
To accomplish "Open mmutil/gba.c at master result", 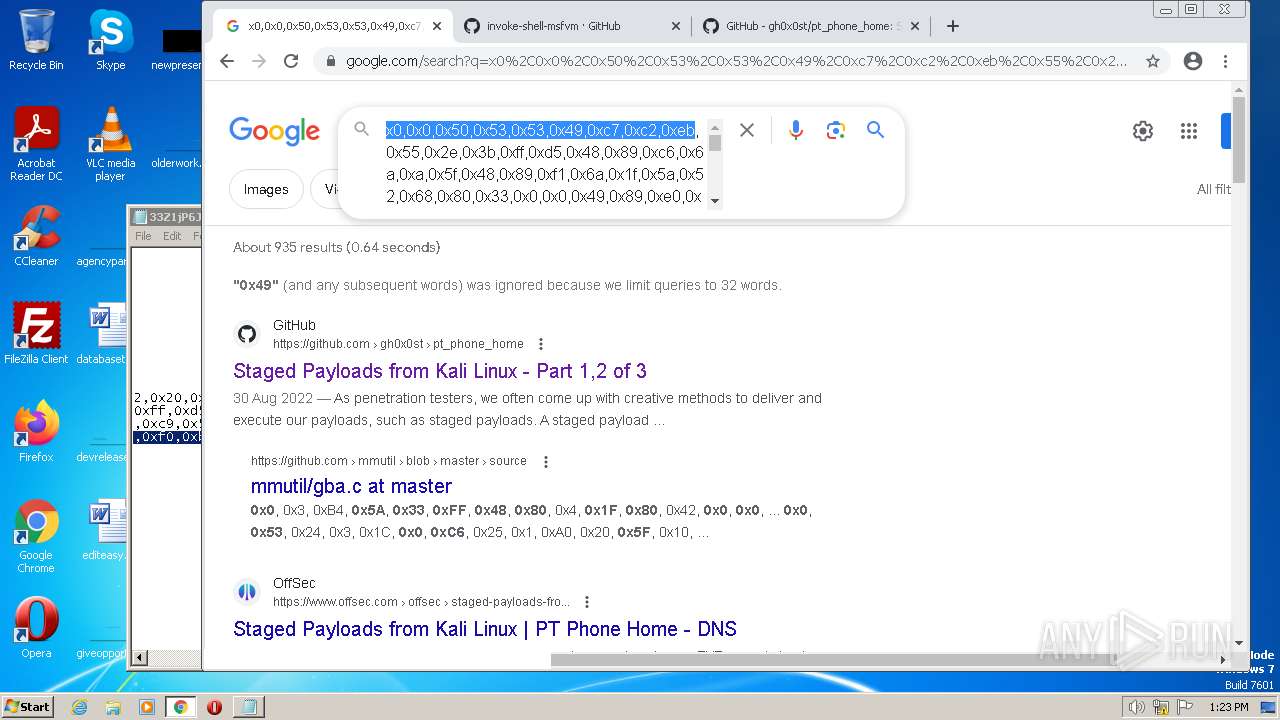I will click(351, 486).
